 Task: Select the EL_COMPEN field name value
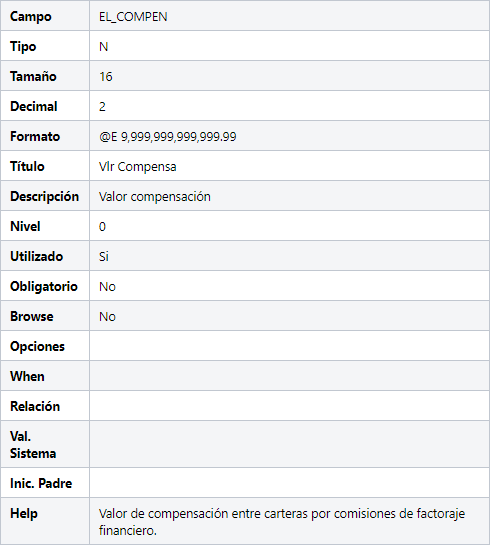click(133, 17)
